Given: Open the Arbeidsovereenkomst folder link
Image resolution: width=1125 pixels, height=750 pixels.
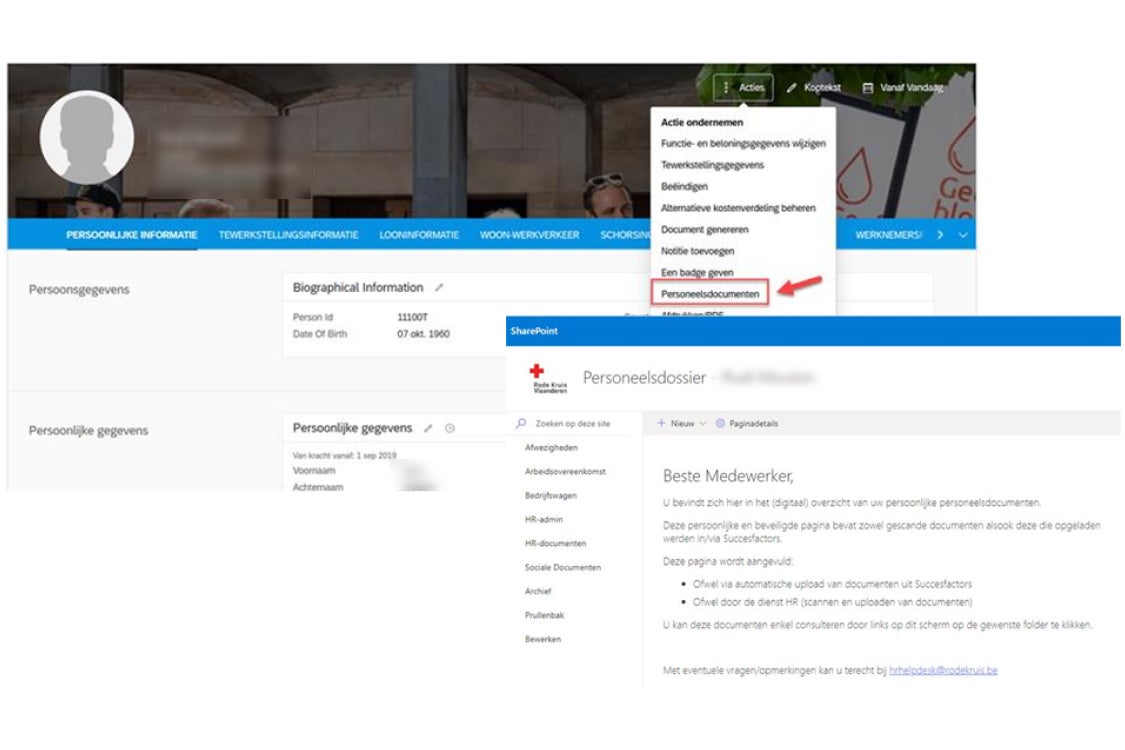Looking at the screenshot, I should [x=565, y=472].
